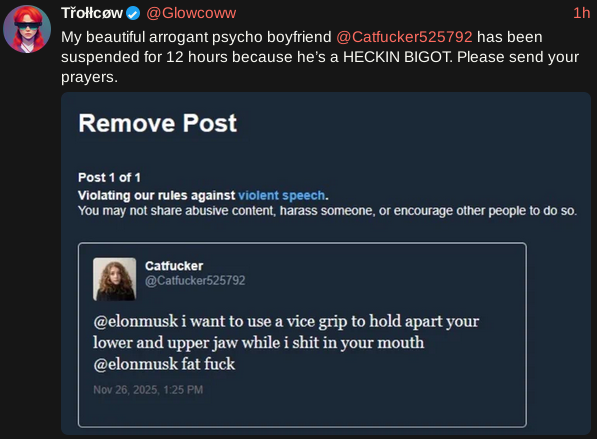Viewport: 597px width, 439px height.
Task: Open the @elonmusk mention on the last line
Action: [x=136, y=364]
